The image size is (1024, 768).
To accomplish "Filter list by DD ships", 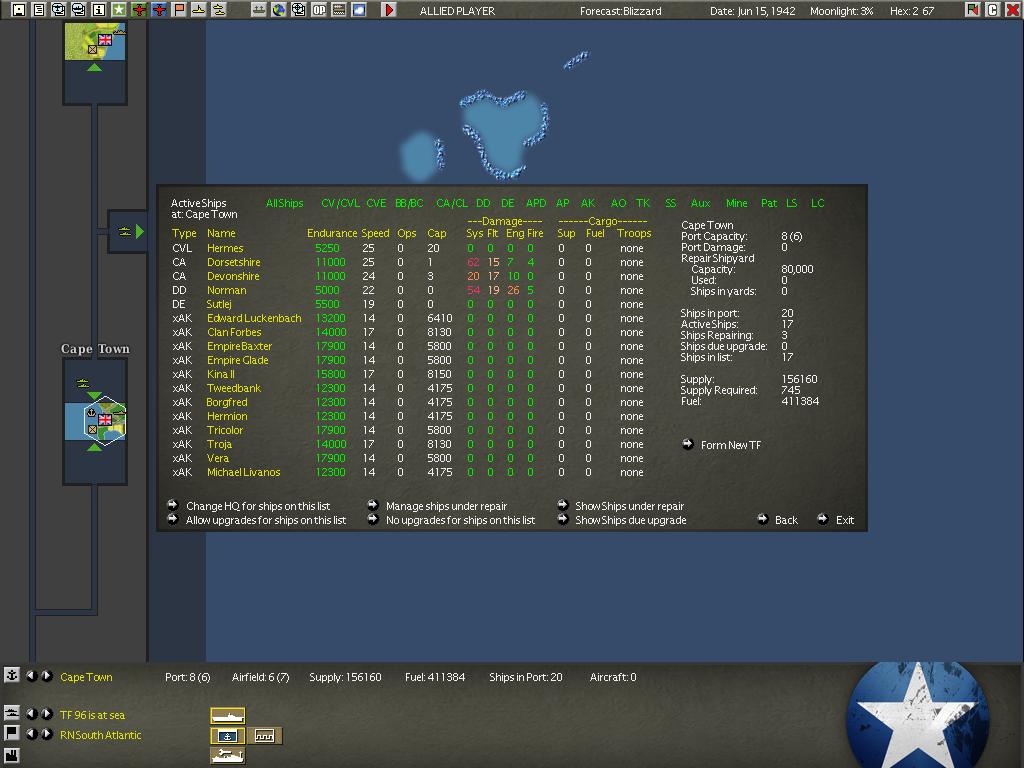I will [x=483, y=203].
